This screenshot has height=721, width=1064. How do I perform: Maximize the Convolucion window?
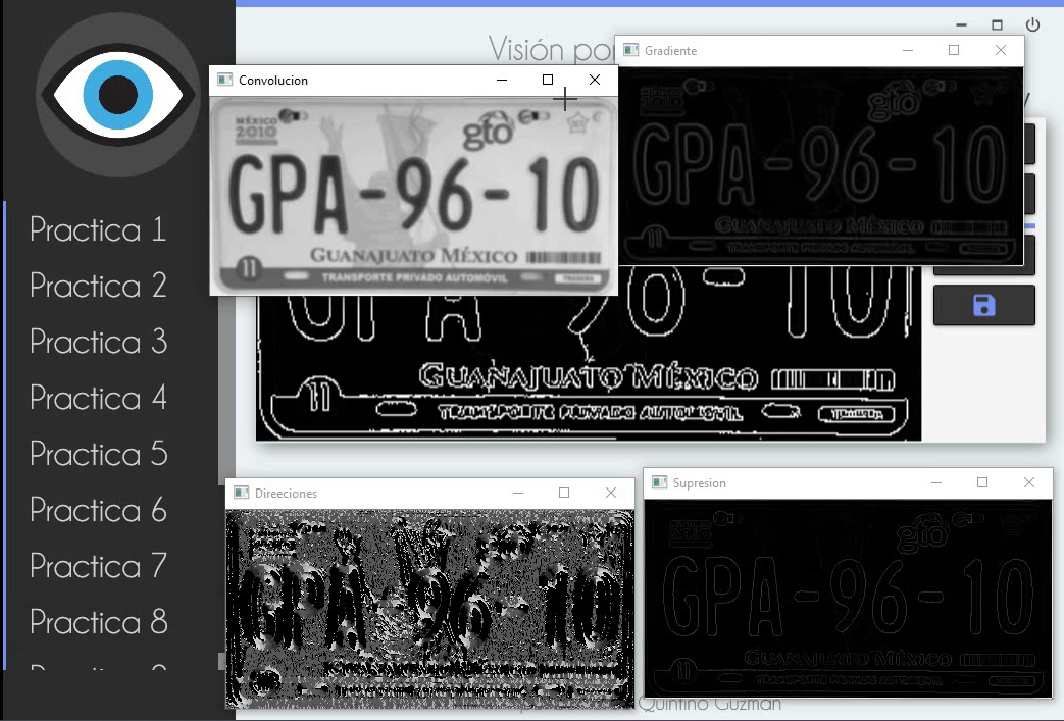[x=548, y=80]
